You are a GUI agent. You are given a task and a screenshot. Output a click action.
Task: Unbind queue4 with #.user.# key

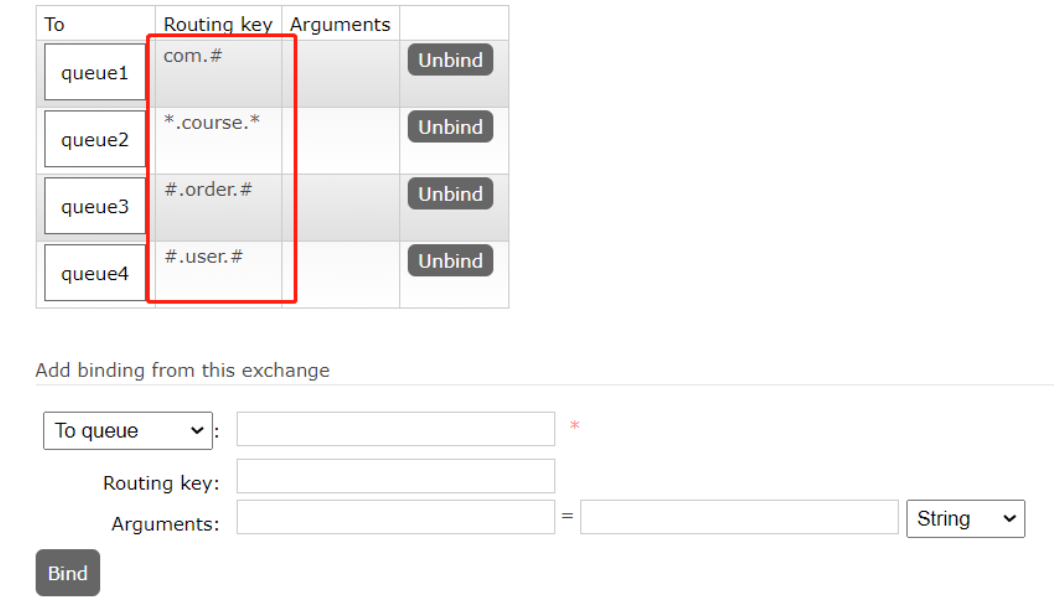(450, 260)
